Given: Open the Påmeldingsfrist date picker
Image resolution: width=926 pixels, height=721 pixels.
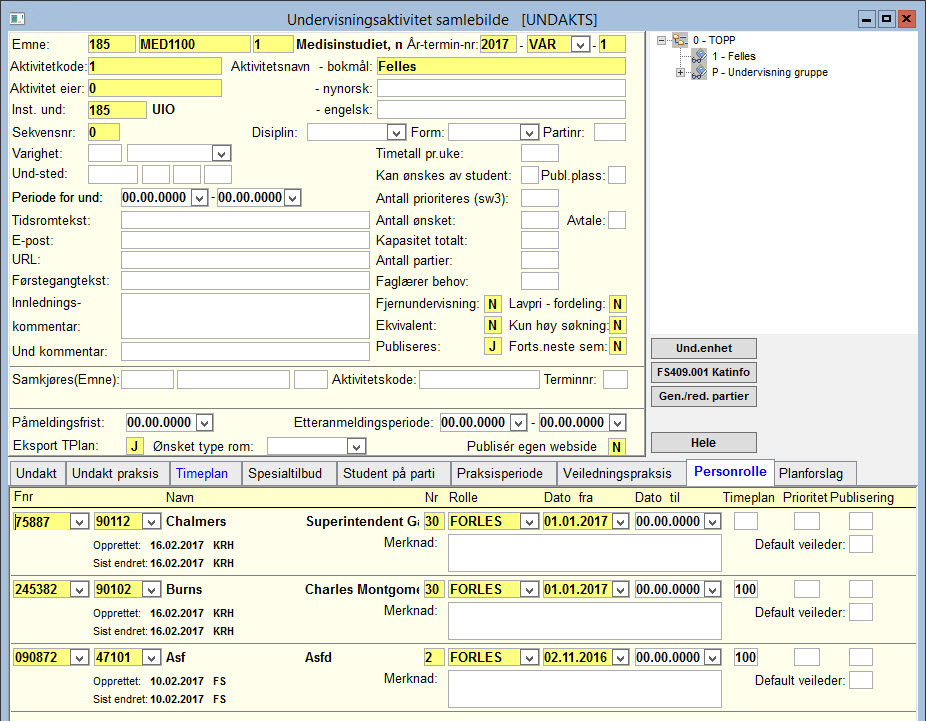Looking at the screenshot, I should point(204,423).
